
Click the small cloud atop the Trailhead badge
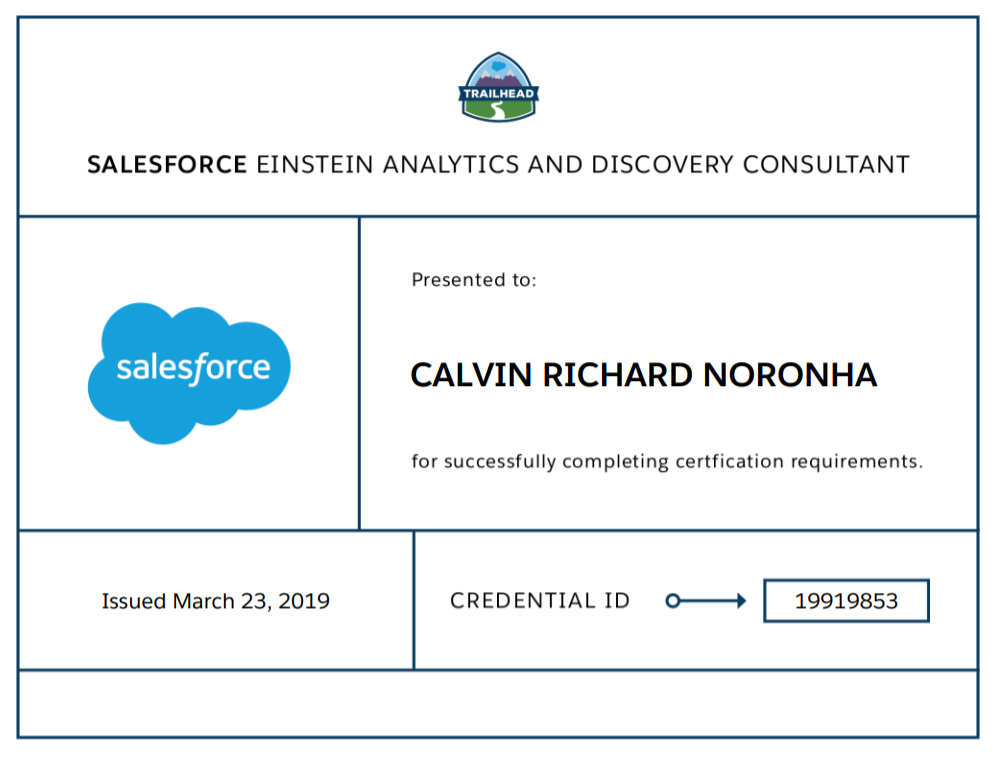click(499, 65)
